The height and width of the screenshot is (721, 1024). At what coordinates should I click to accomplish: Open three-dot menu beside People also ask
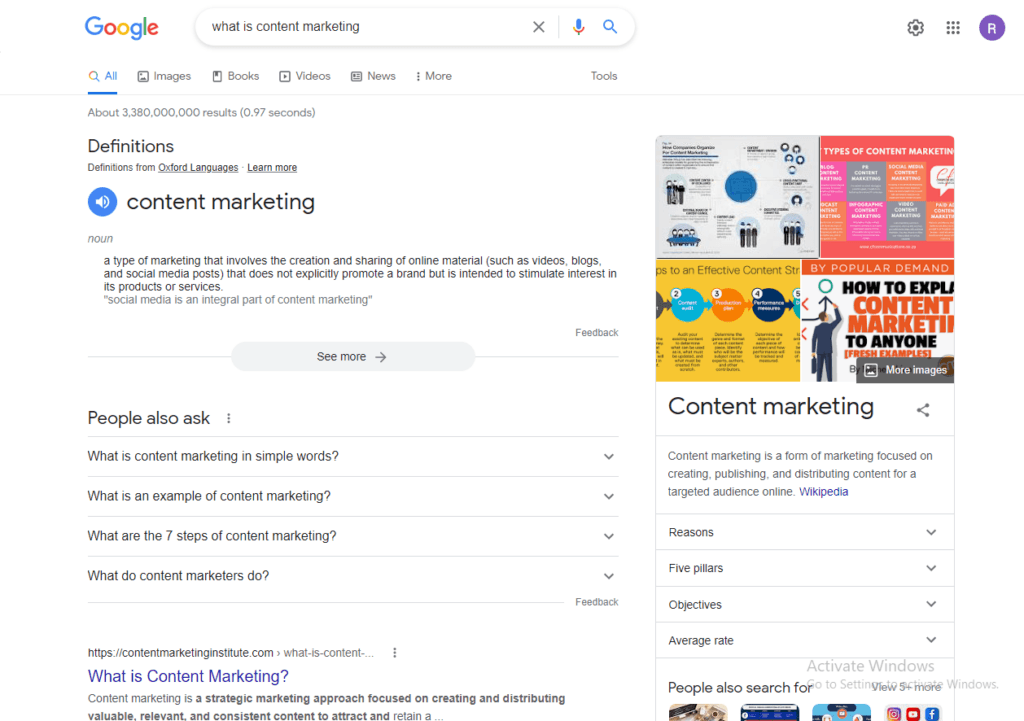pyautogui.click(x=229, y=419)
